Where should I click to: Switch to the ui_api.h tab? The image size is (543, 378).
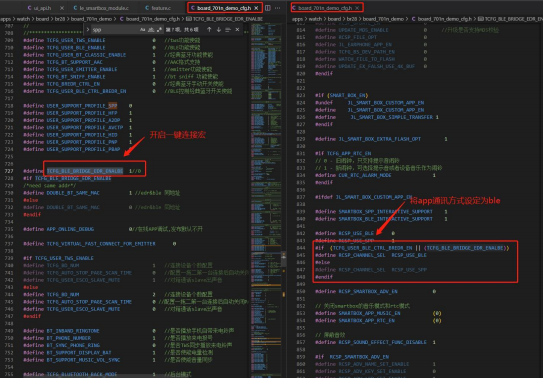(45, 8)
